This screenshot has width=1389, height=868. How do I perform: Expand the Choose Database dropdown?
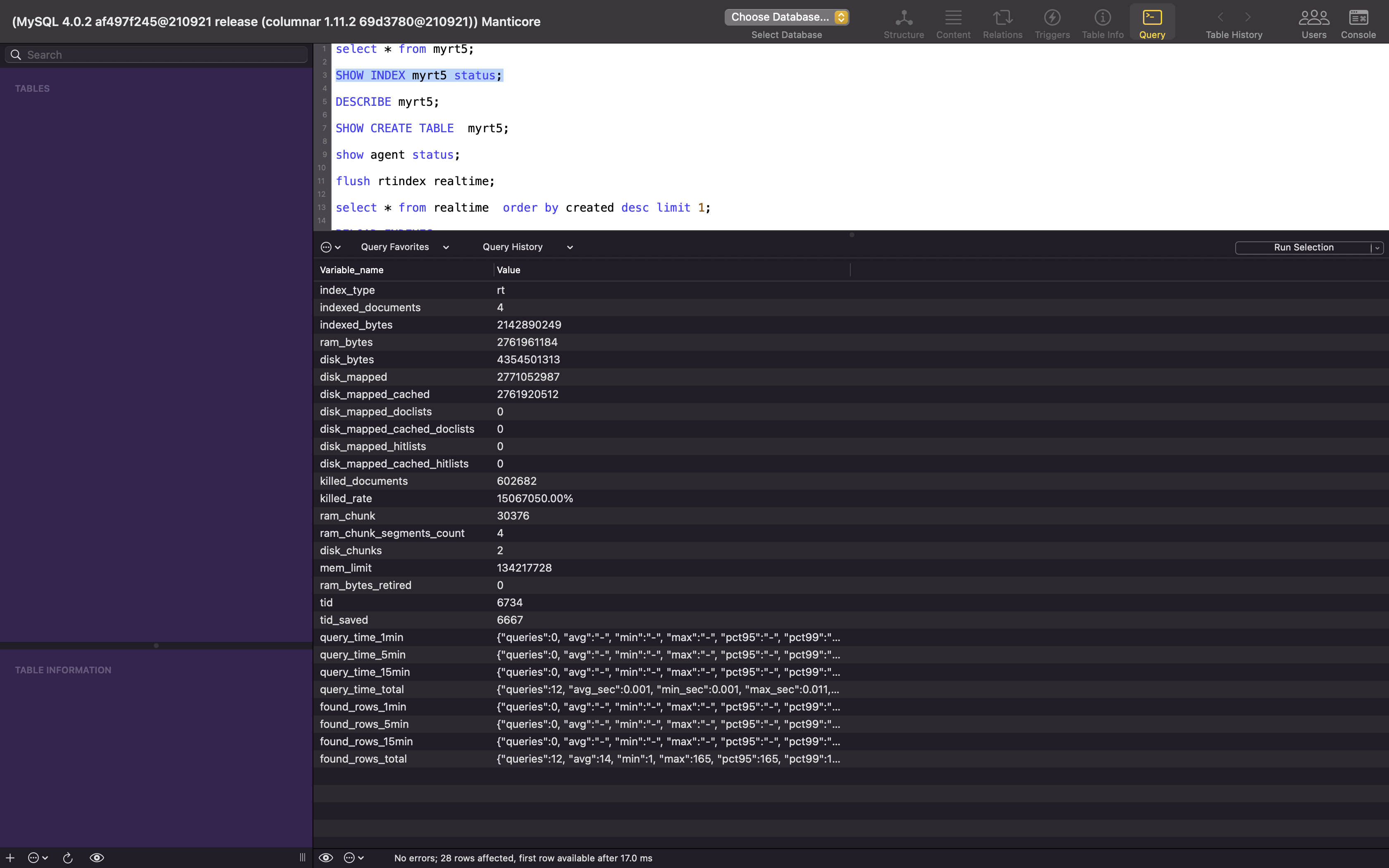click(786, 17)
